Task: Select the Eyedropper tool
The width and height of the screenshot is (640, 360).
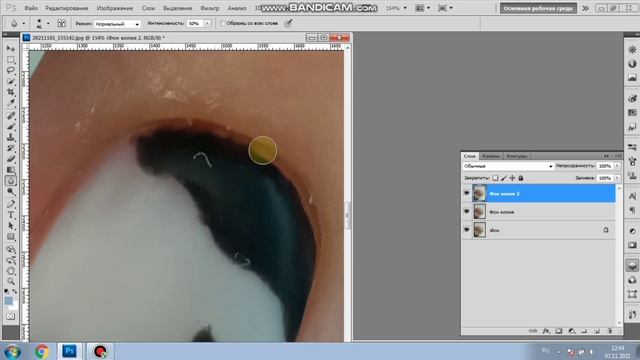Action: 11,103
